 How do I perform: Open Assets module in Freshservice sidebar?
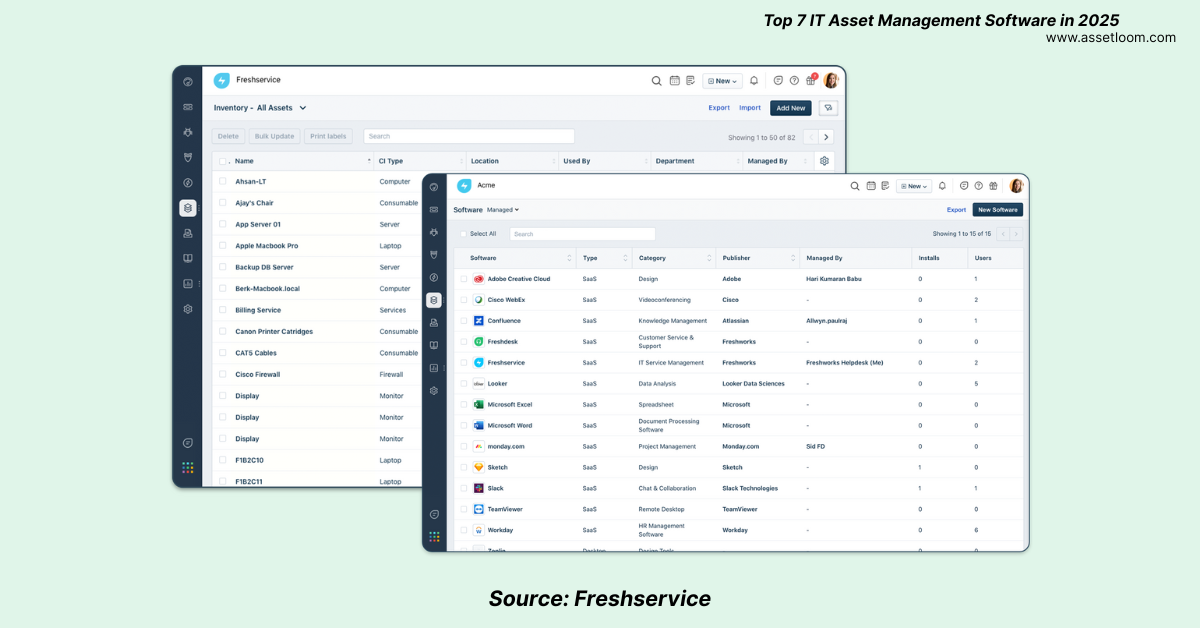(188, 208)
